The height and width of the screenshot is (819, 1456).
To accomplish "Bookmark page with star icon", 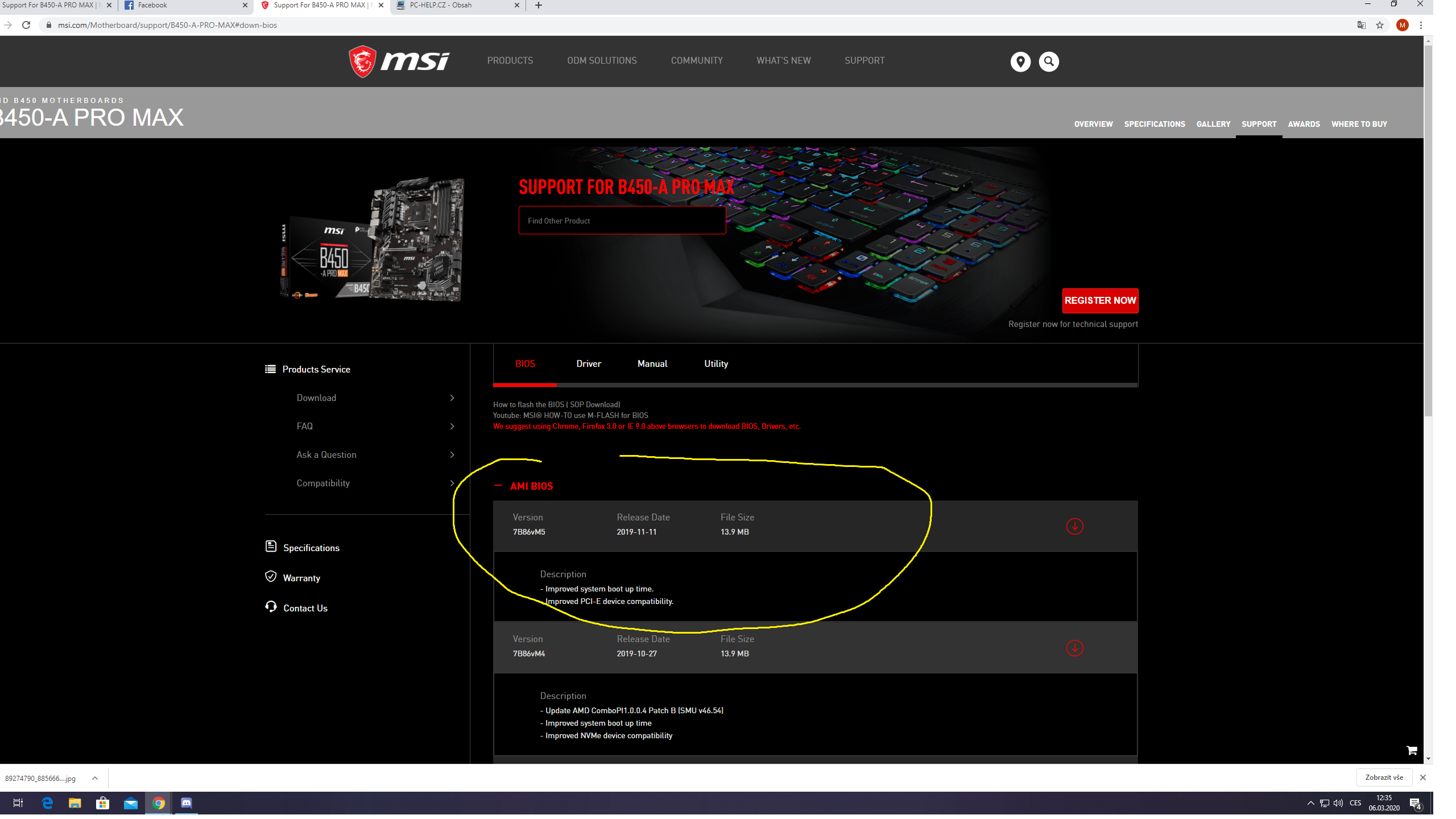I will [x=1380, y=25].
